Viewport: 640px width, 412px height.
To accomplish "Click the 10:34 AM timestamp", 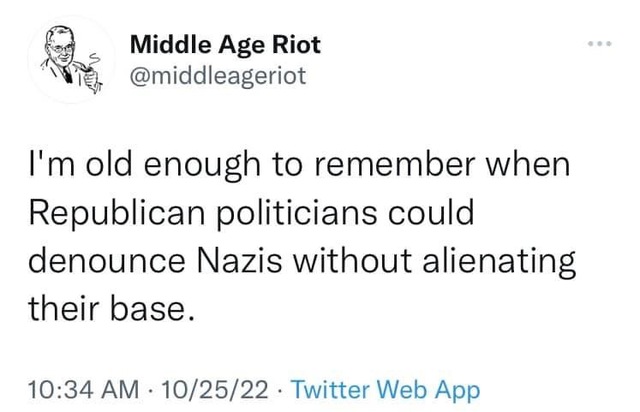I will pyautogui.click(x=84, y=389).
